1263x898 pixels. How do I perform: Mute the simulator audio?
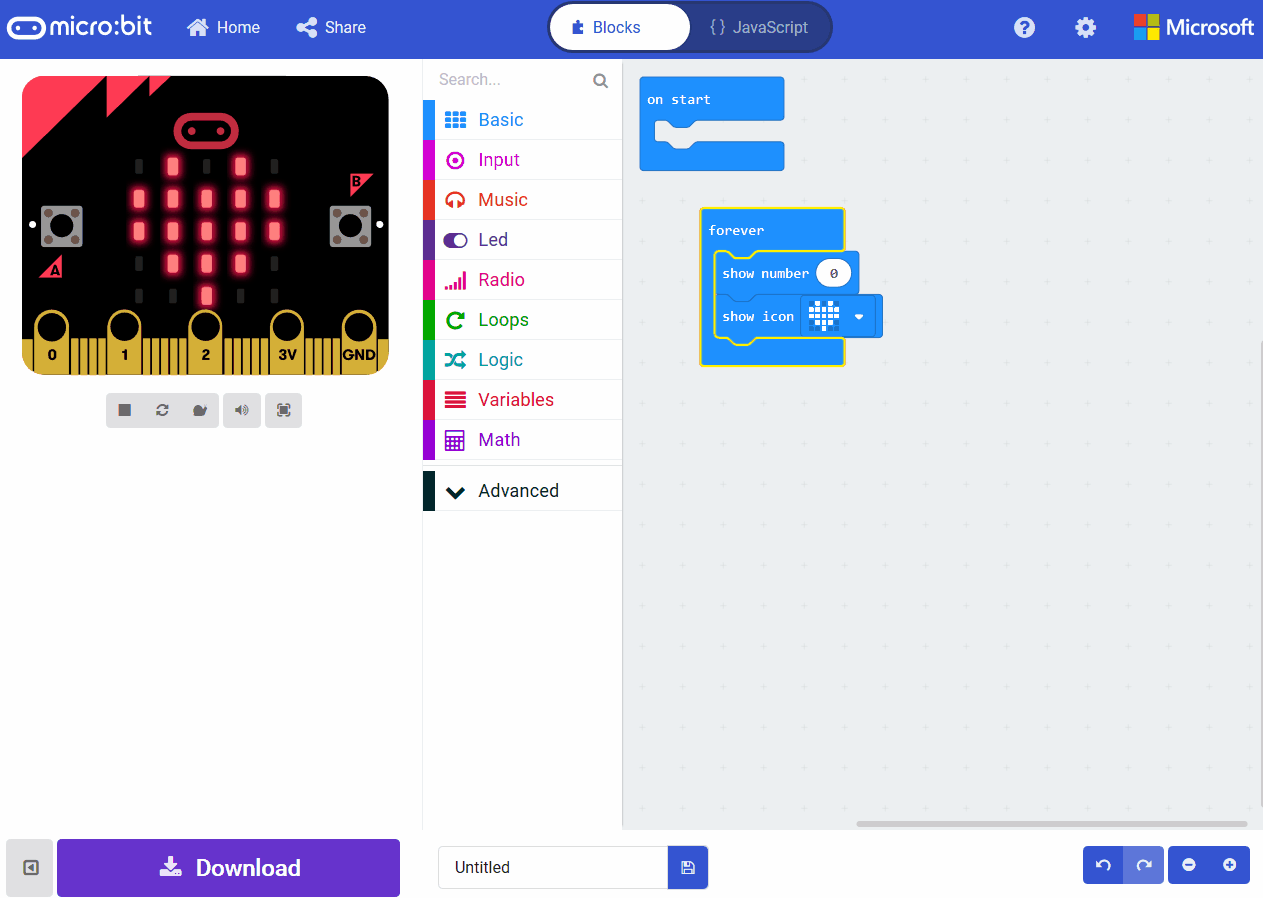(242, 410)
